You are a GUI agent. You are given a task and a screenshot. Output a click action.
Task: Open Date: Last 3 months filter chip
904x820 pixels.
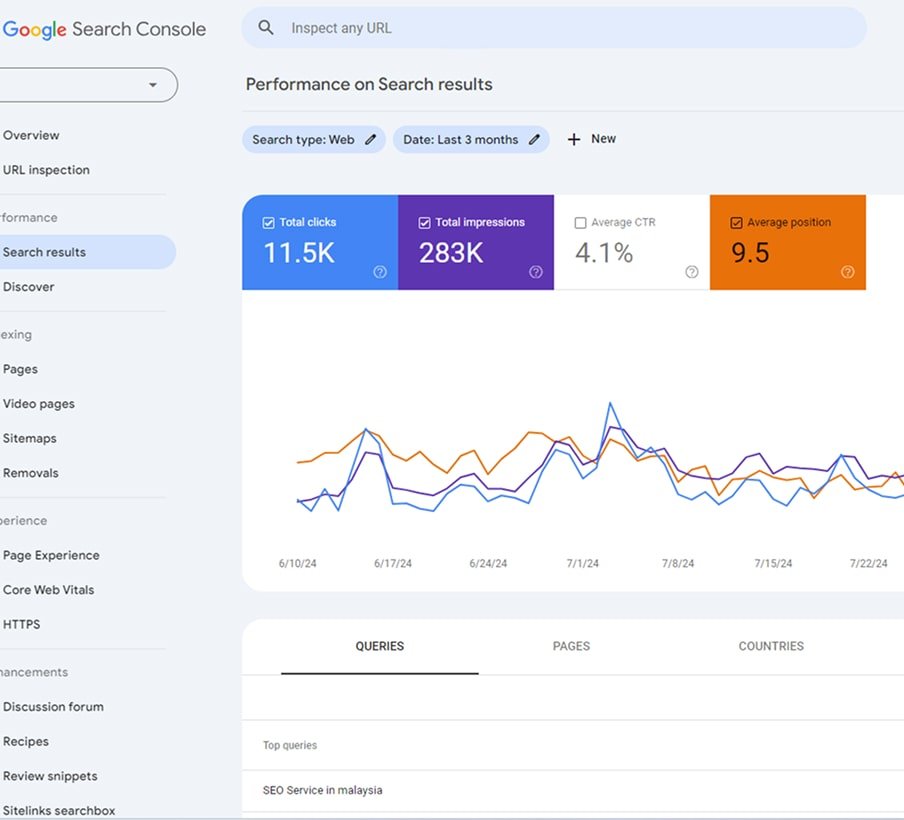[x=471, y=140]
